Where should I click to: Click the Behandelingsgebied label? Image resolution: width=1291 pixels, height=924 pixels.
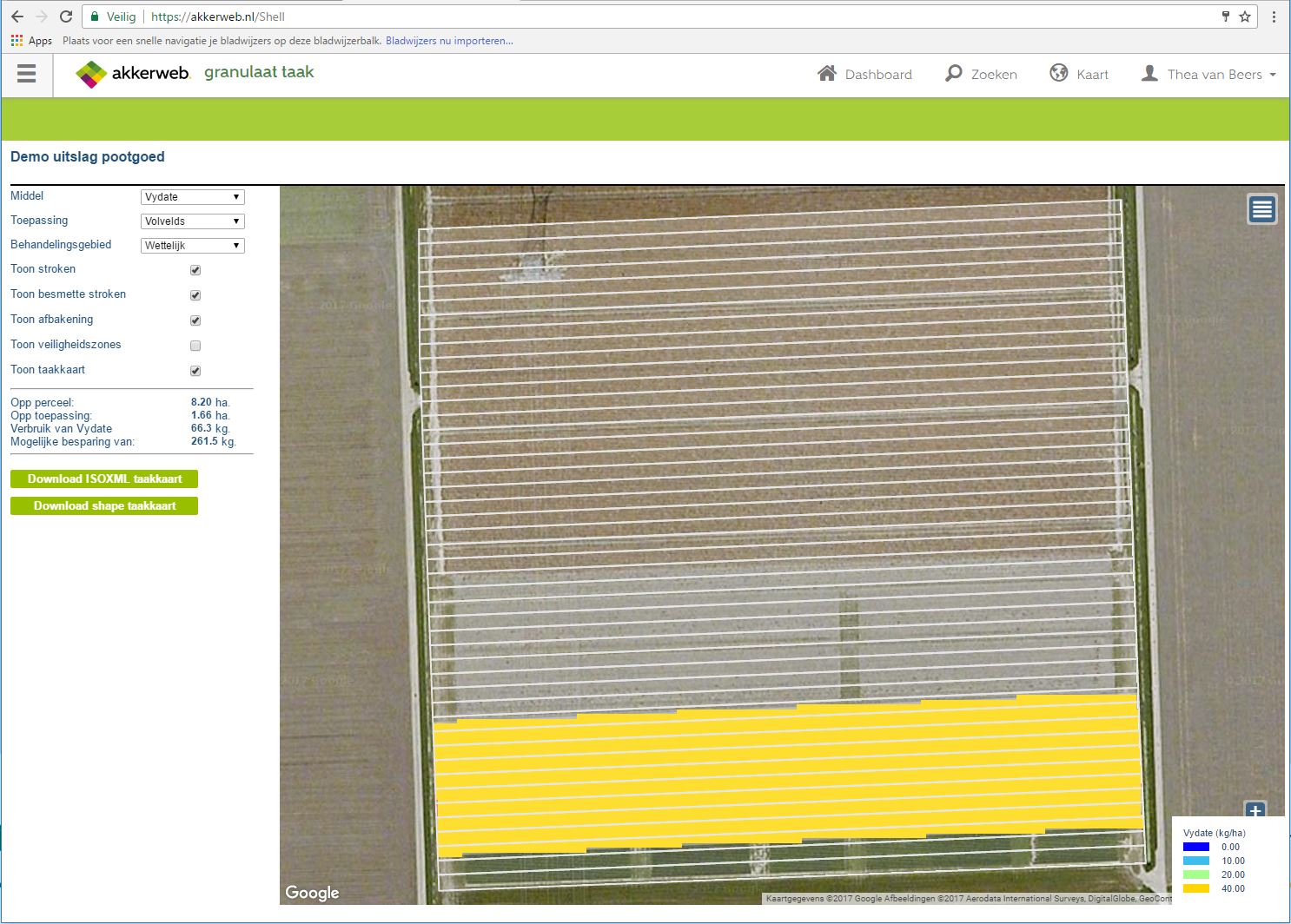(61, 245)
